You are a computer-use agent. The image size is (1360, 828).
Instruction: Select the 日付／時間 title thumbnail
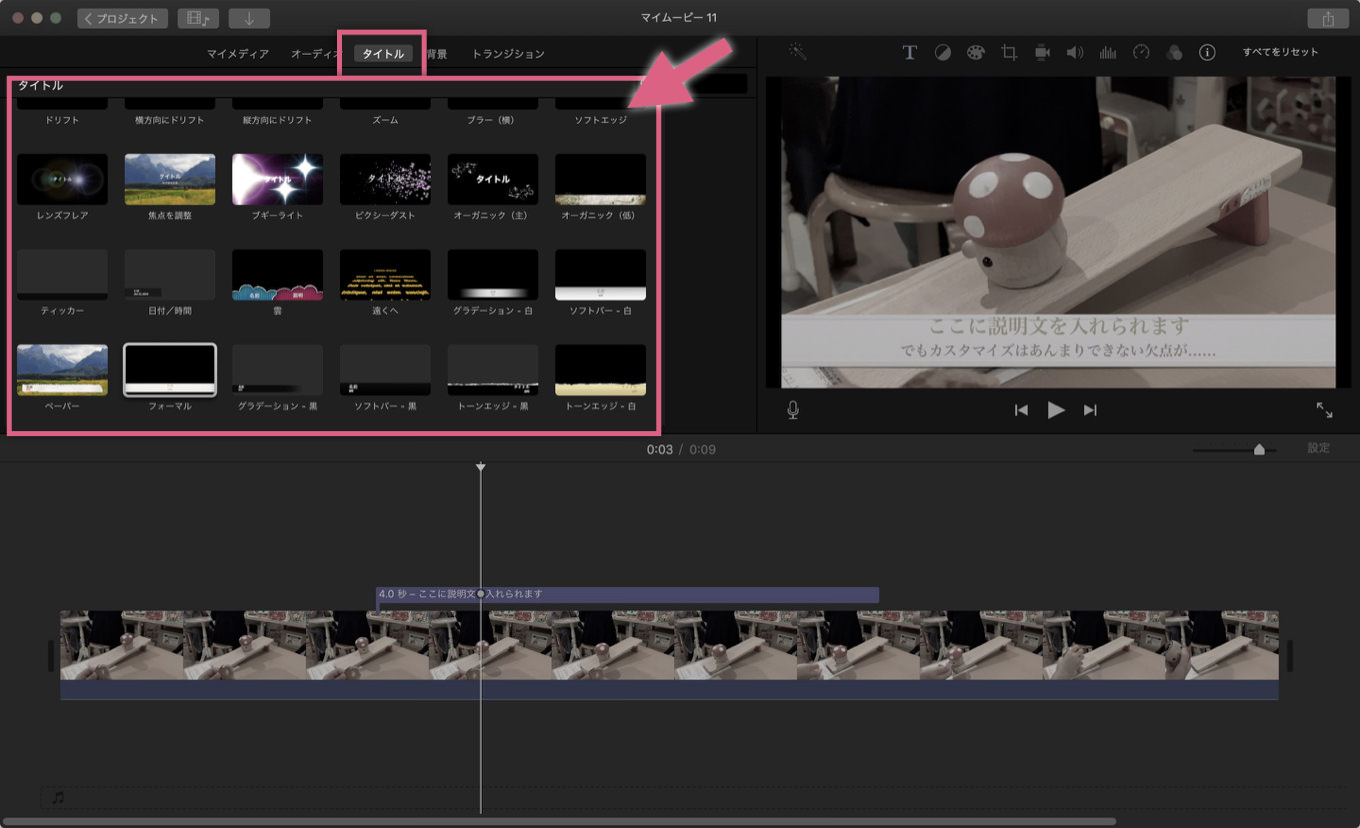click(170, 275)
